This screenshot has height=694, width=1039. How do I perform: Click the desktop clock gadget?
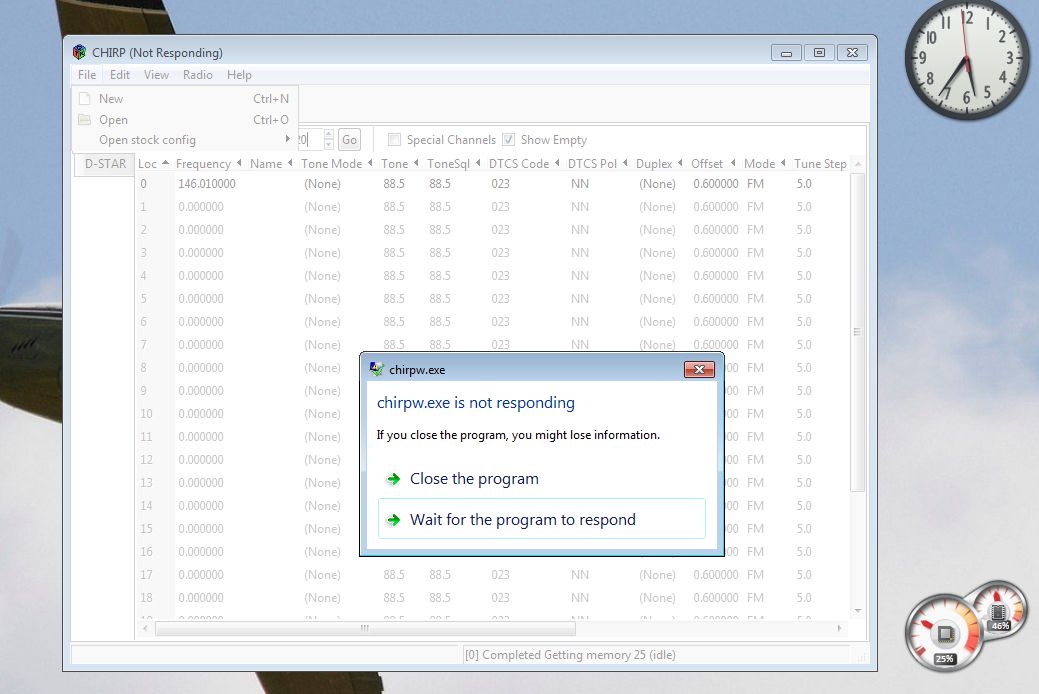pos(967,60)
